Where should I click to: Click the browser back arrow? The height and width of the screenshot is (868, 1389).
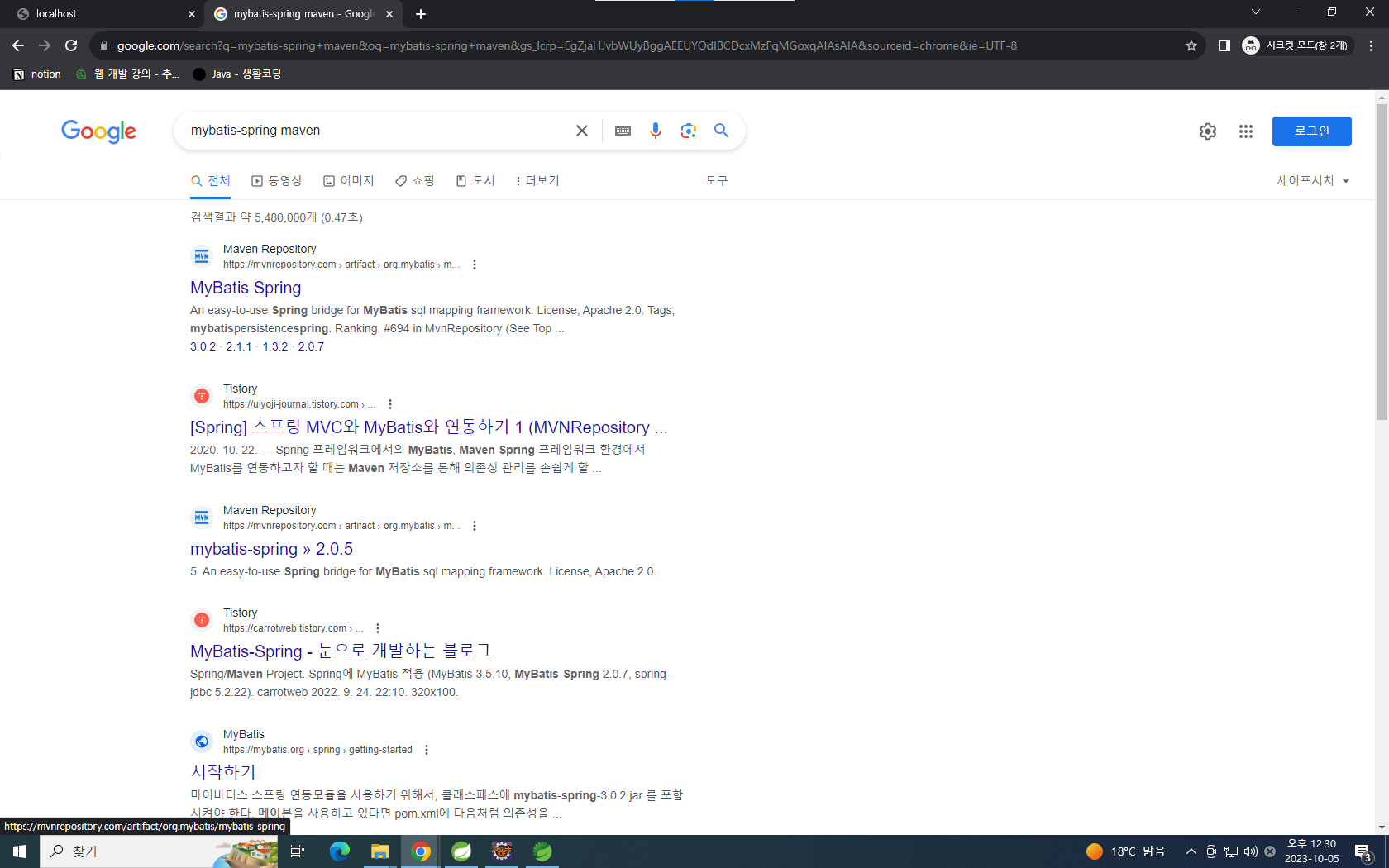tap(18, 45)
